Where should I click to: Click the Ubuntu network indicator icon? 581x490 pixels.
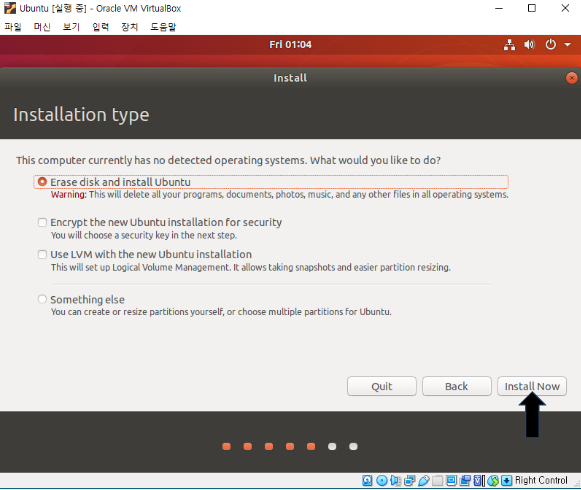pyautogui.click(x=509, y=44)
